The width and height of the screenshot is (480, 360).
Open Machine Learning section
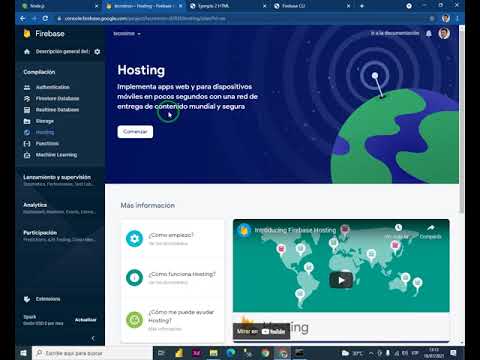coord(56,155)
